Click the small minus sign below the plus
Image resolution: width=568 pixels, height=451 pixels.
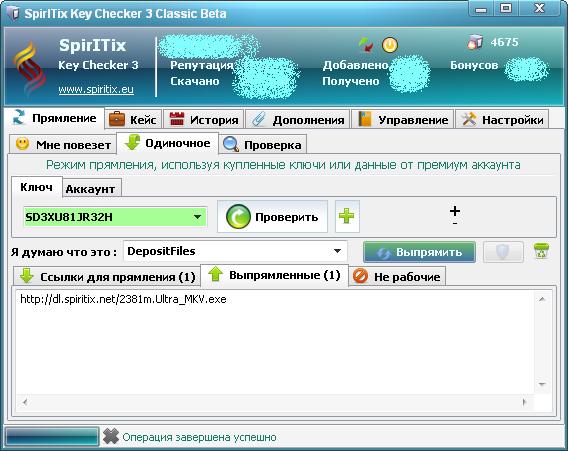[455, 224]
